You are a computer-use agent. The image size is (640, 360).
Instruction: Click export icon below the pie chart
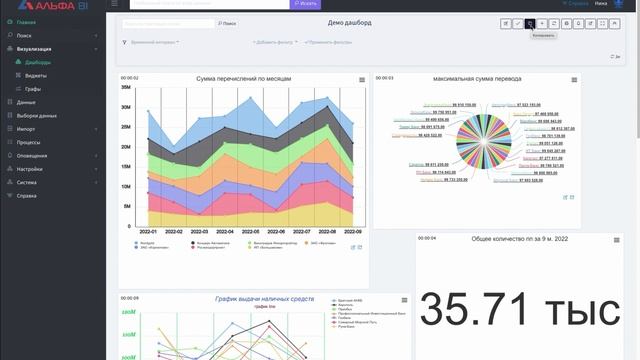[572, 198]
